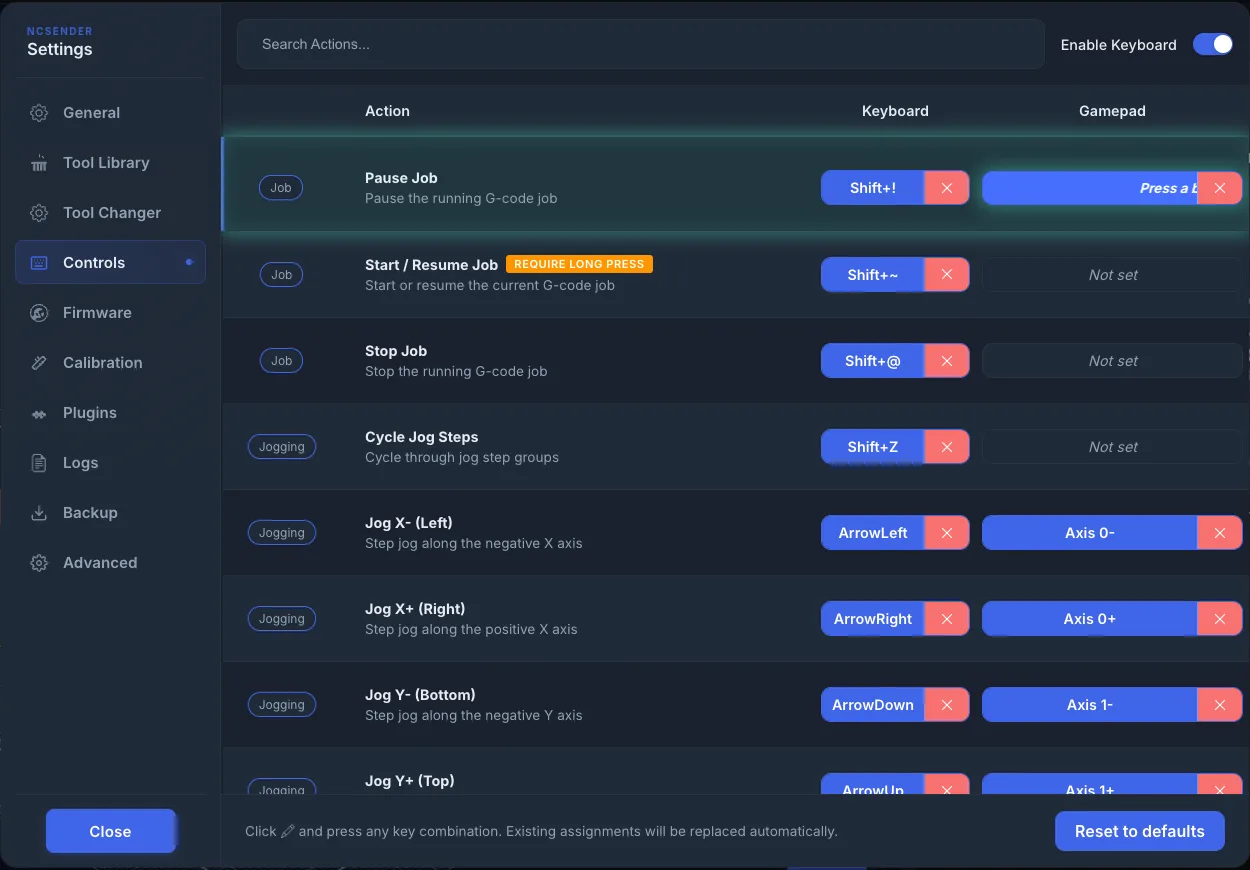The width and height of the screenshot is (1250, 870).
Task: Click the Plugins icon in sidebar
Action: click(x=39, y=413)
